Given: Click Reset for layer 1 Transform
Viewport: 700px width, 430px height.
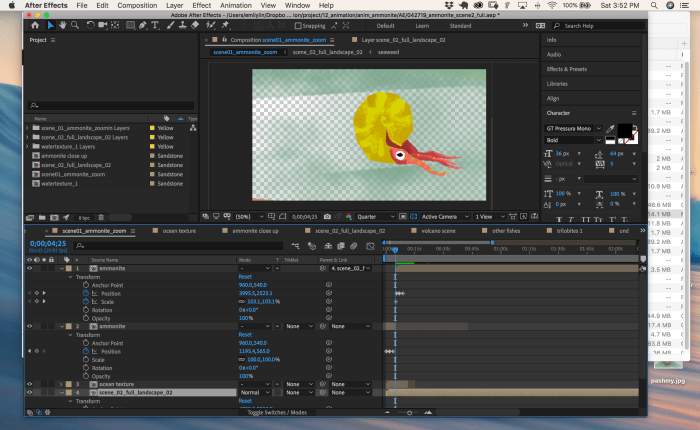Looking at the screenshot, I should 245,277.
